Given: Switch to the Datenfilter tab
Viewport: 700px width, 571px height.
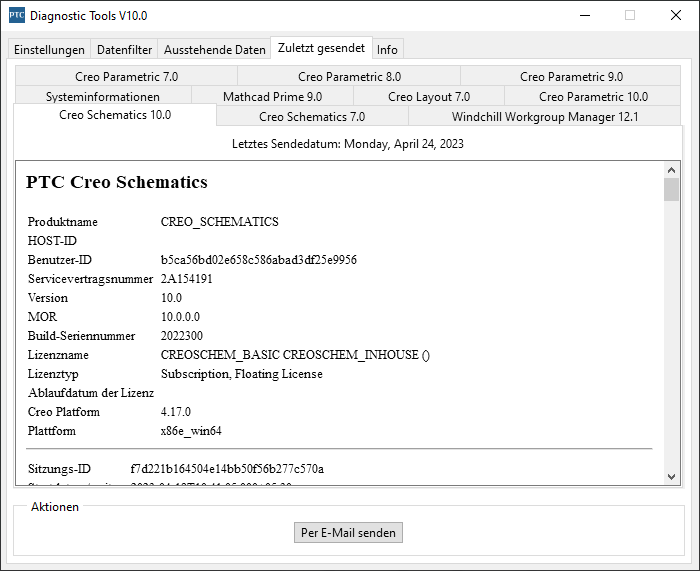Looking at the screenshot, I should point(124,50).
